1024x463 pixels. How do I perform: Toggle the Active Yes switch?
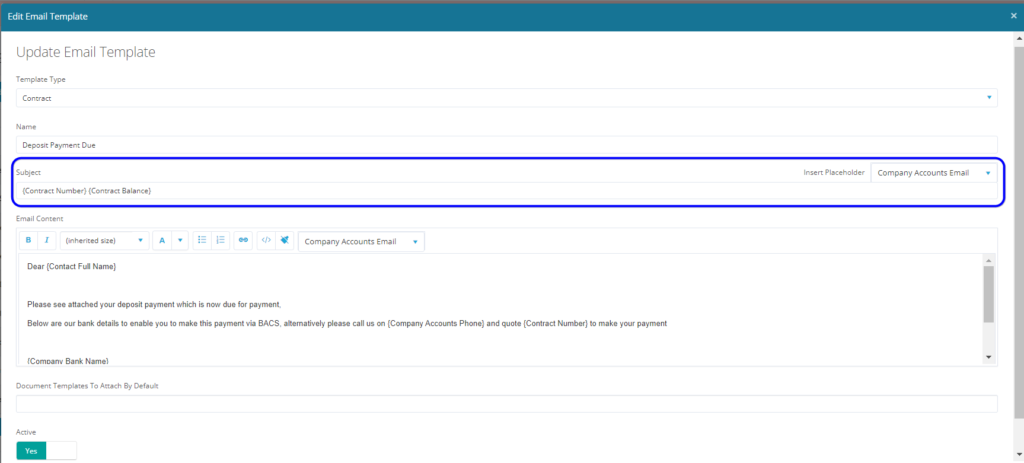tap(46, 451)
